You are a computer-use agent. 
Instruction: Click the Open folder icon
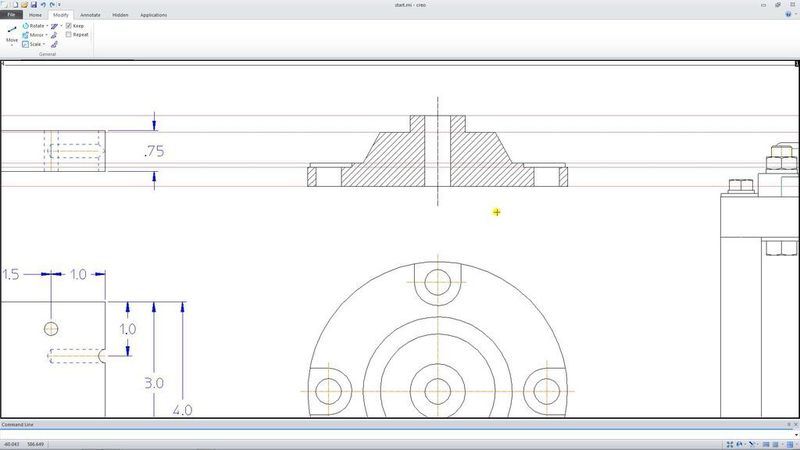(x=24, y=5)
